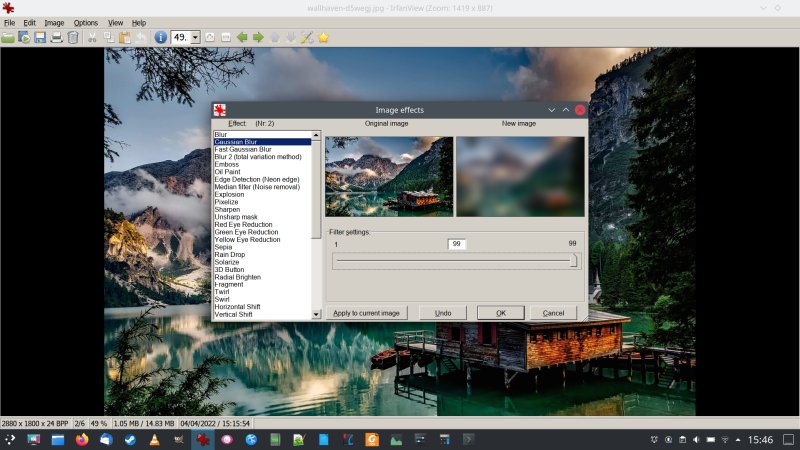The height and width of the screenshot is (450, 800).
Task: Launch VLC from the taskbar
Action: pos(154,439)
